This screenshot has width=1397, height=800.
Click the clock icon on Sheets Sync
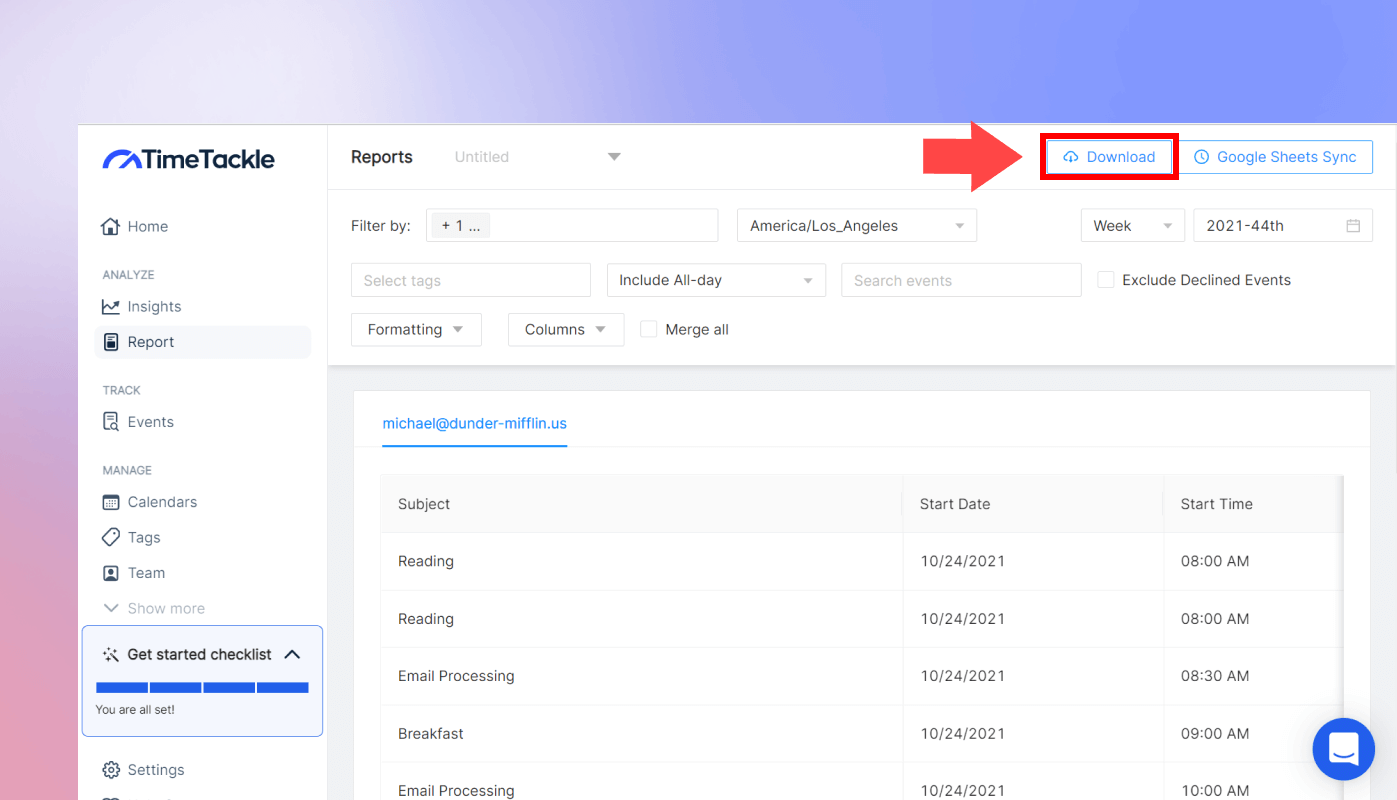click(1202, 157)
